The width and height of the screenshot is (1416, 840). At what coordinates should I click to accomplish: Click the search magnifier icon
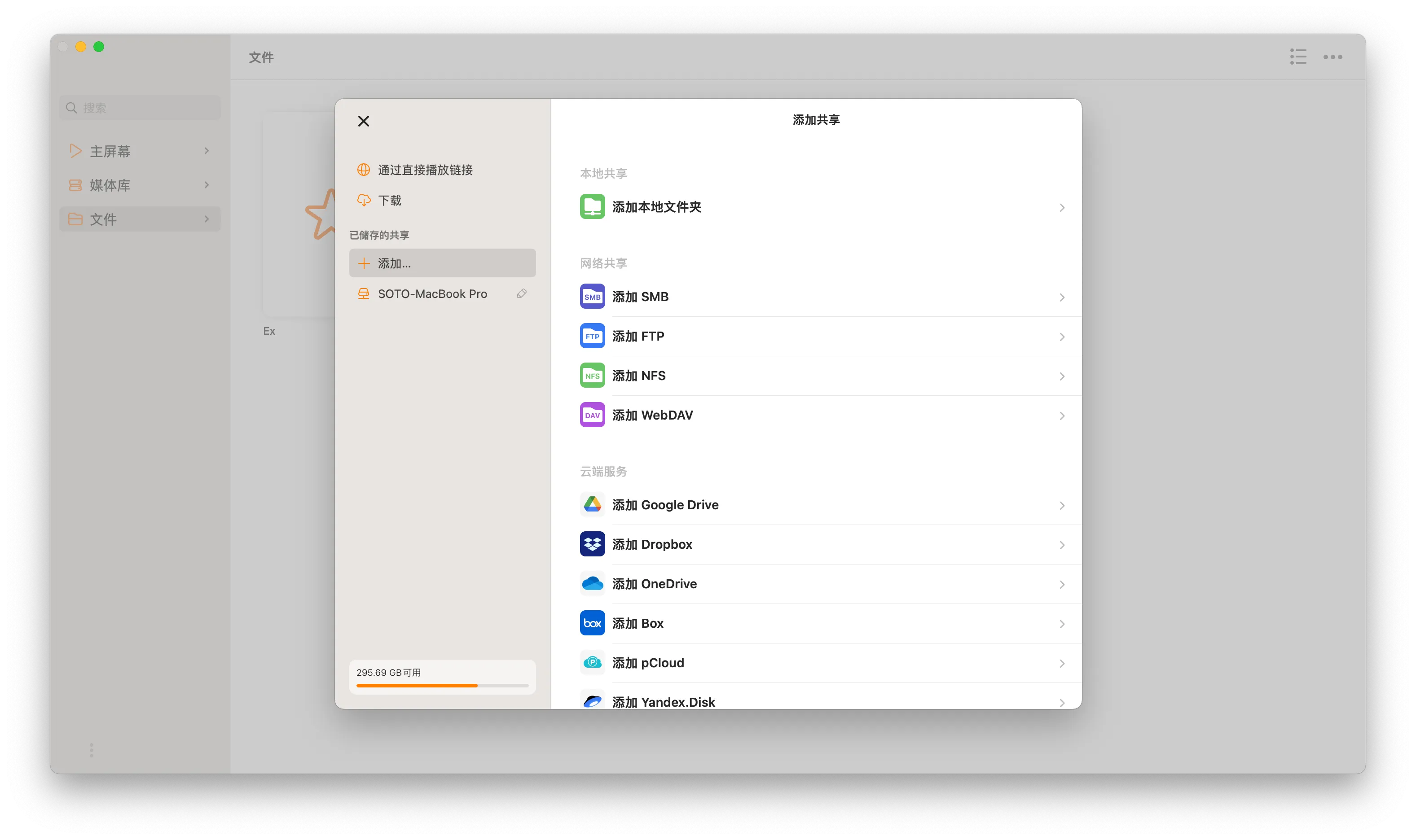pos(71,108)
